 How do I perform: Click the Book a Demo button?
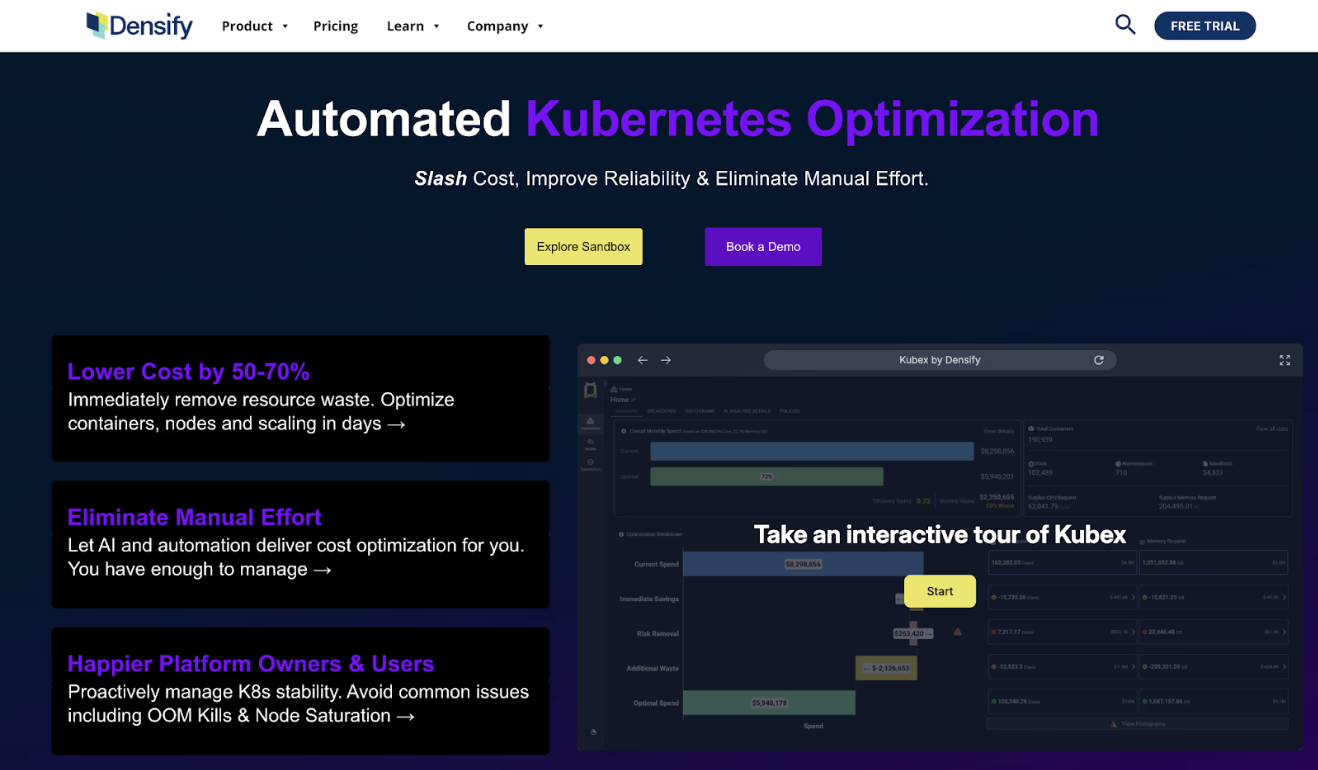pos(763,247)
